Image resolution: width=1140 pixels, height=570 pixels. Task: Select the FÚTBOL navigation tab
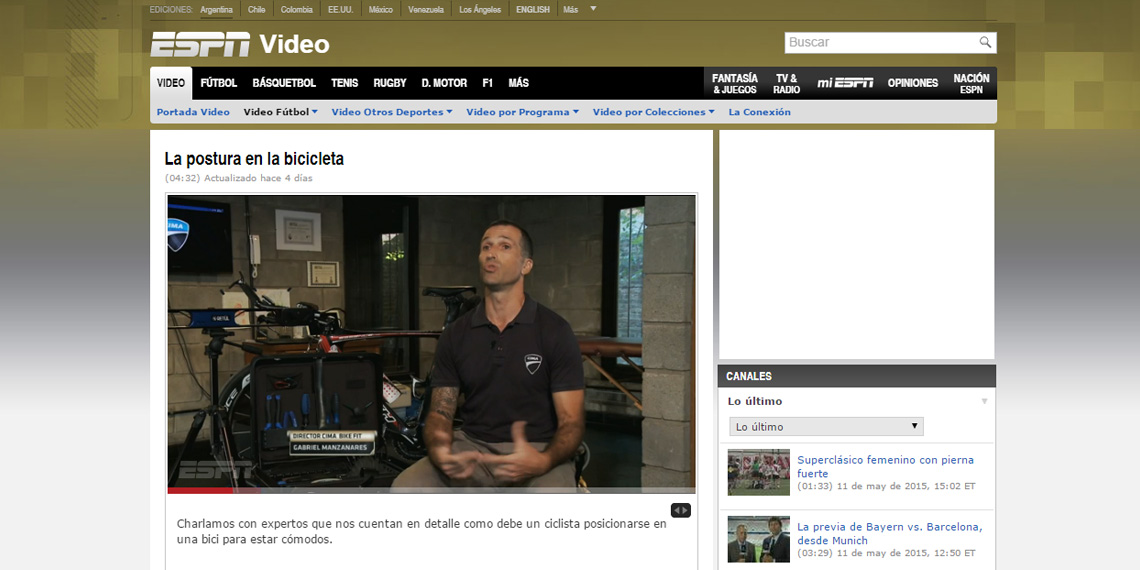(218, 83)
